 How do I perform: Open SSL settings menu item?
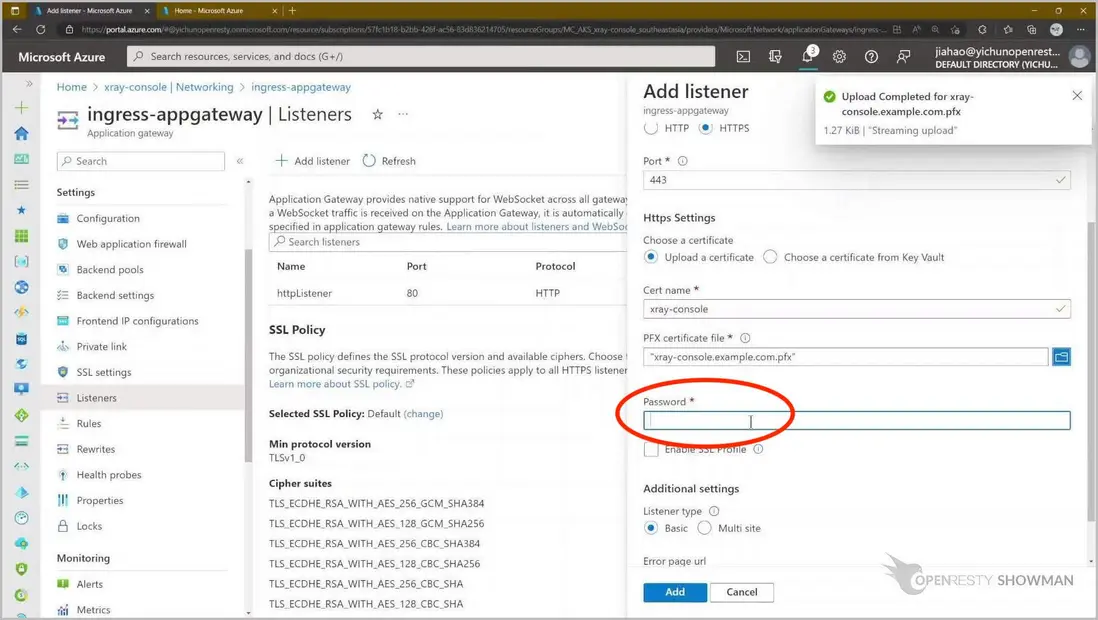tap(104, 372)
